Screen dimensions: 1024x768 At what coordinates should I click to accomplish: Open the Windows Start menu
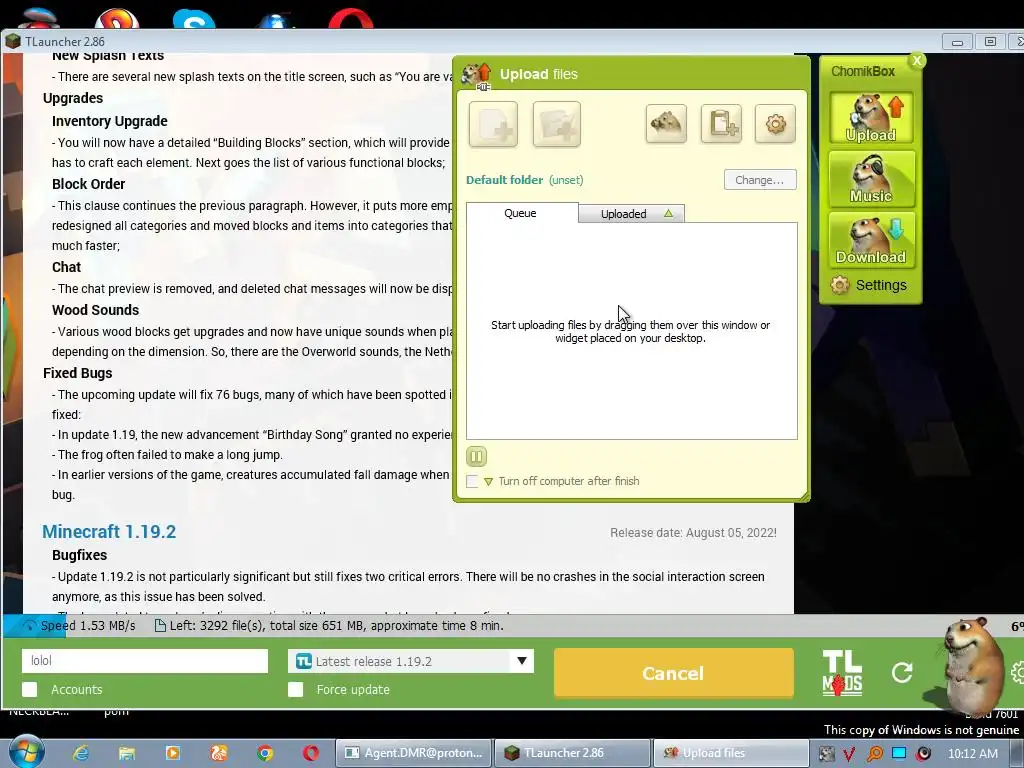tap(26, 752)
